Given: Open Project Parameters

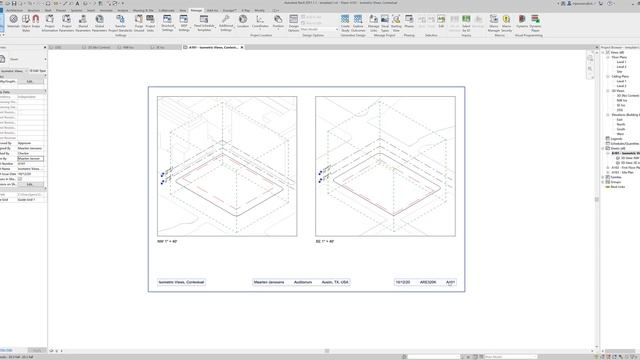Looking at the screenshot, I should [x=66, y=22].
